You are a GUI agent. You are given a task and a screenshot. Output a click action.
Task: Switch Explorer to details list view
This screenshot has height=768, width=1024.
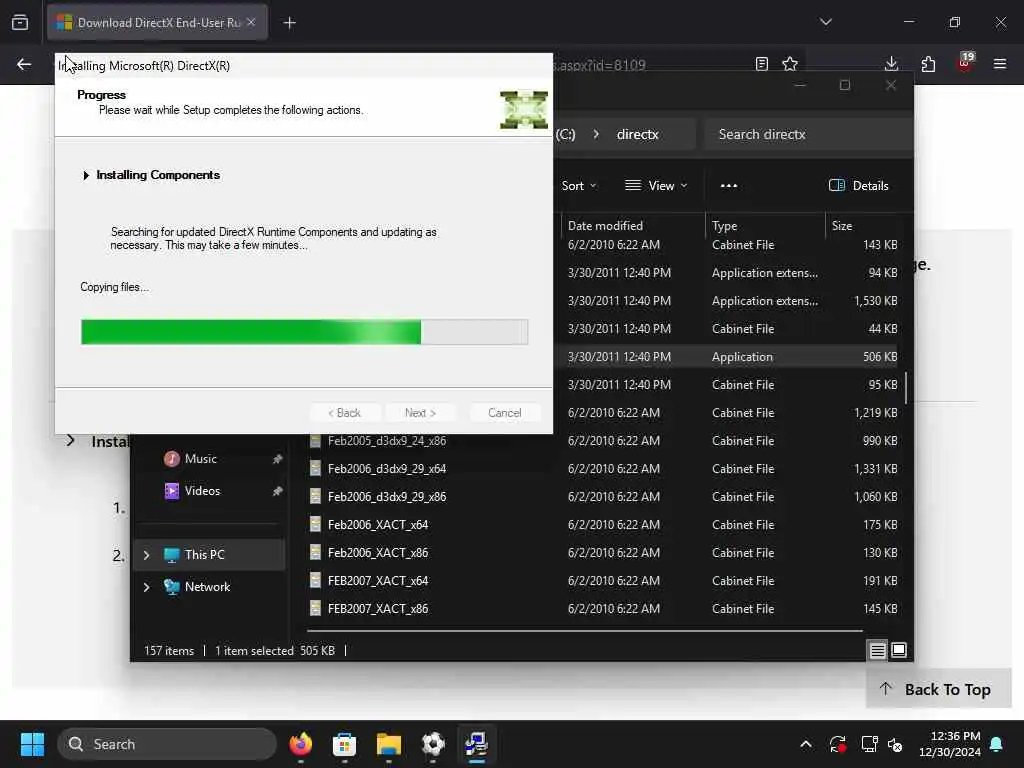click(878, 650)
